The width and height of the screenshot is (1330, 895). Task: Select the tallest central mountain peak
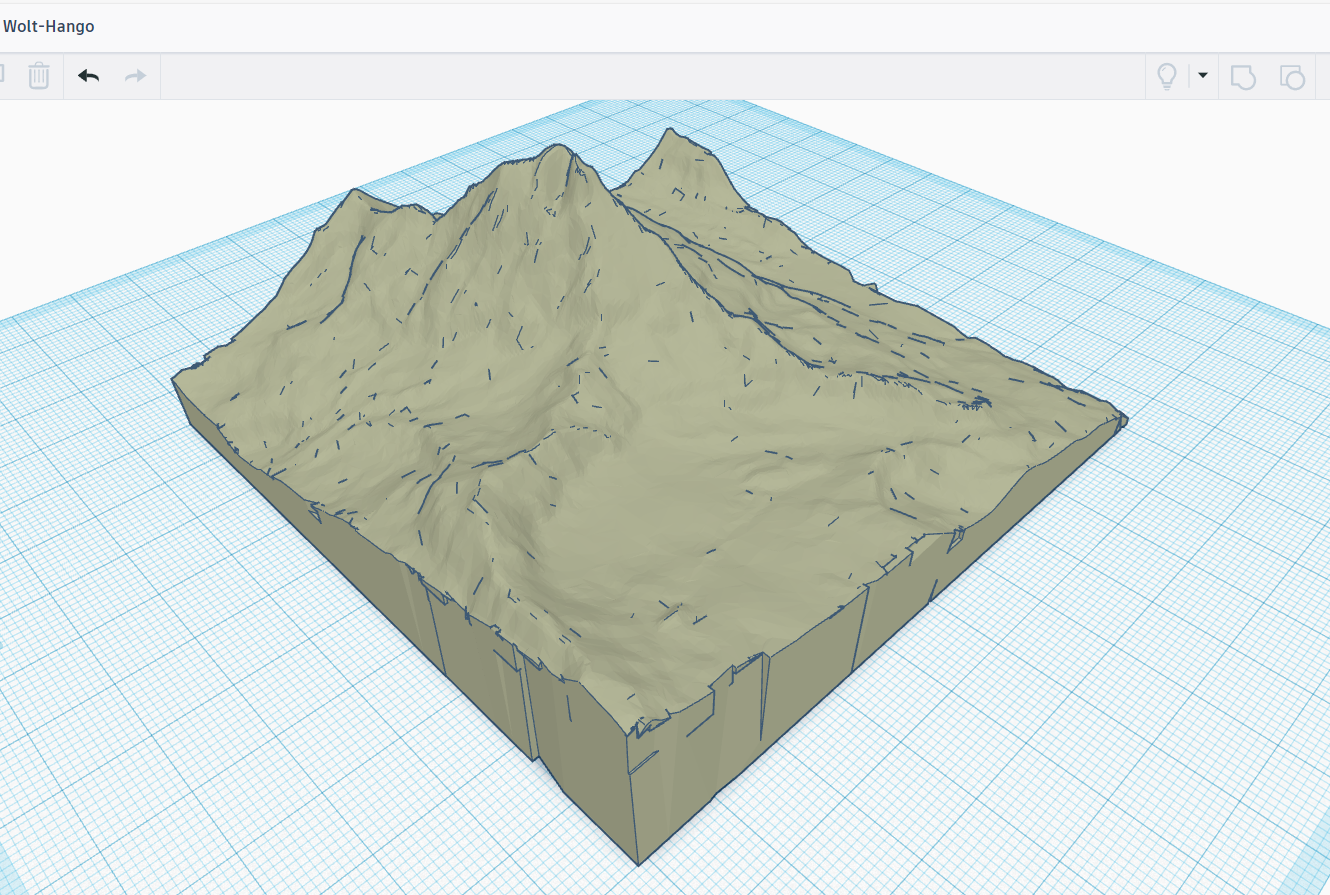pyautogui.click(x=556, y=152)
